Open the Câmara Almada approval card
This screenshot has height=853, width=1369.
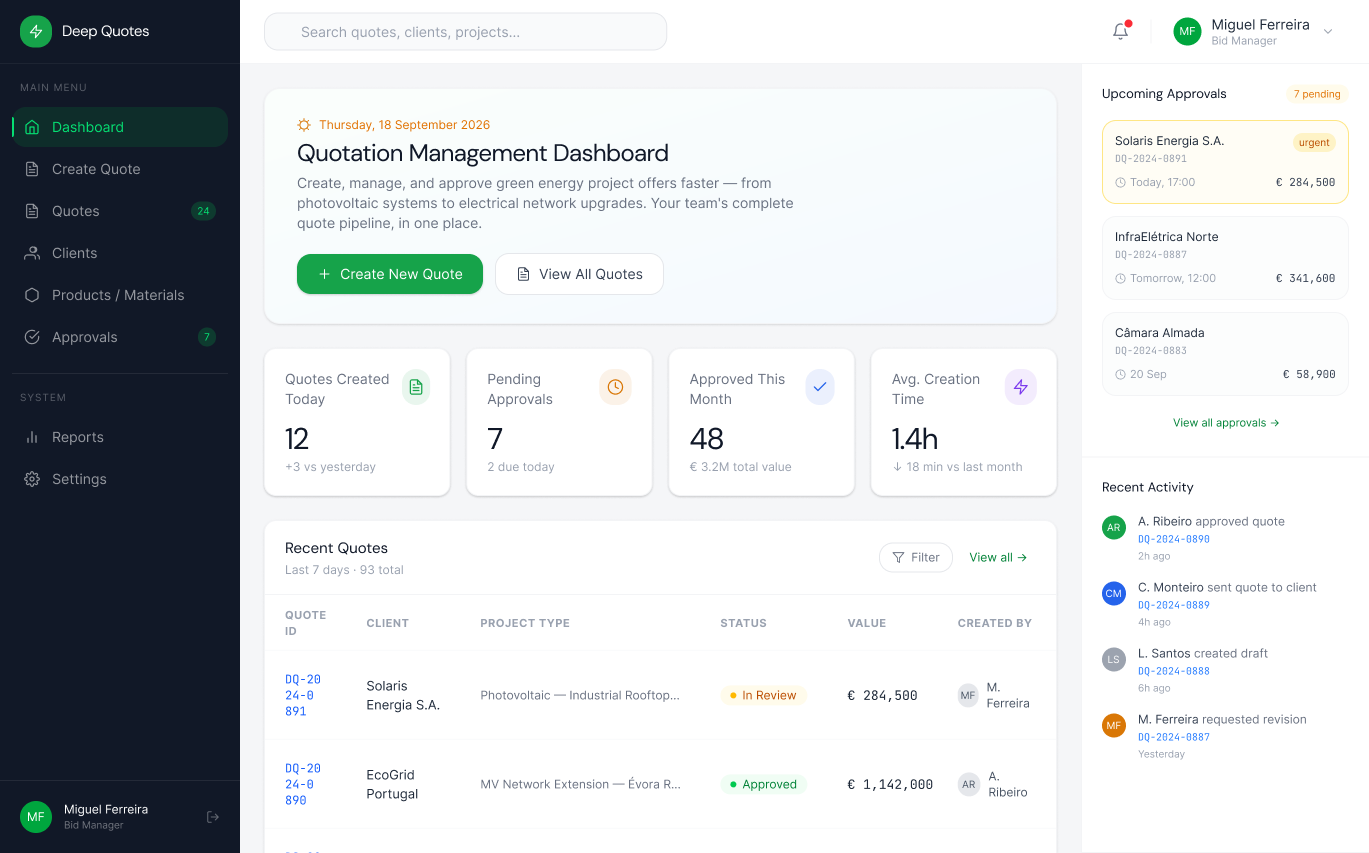pos(1225,354)
